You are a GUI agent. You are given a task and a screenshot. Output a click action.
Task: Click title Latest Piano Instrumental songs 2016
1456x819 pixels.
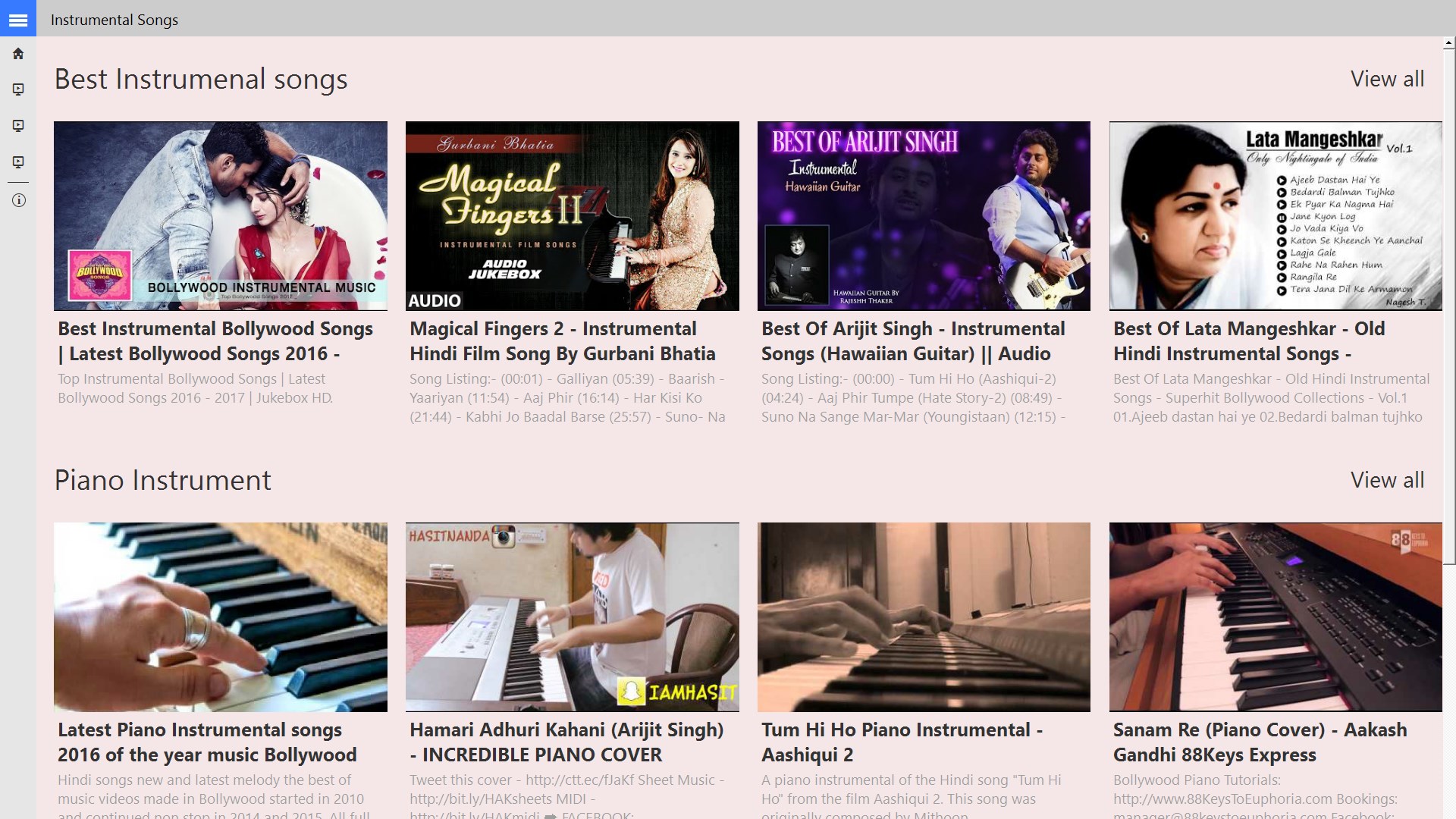tap(206, 742)
